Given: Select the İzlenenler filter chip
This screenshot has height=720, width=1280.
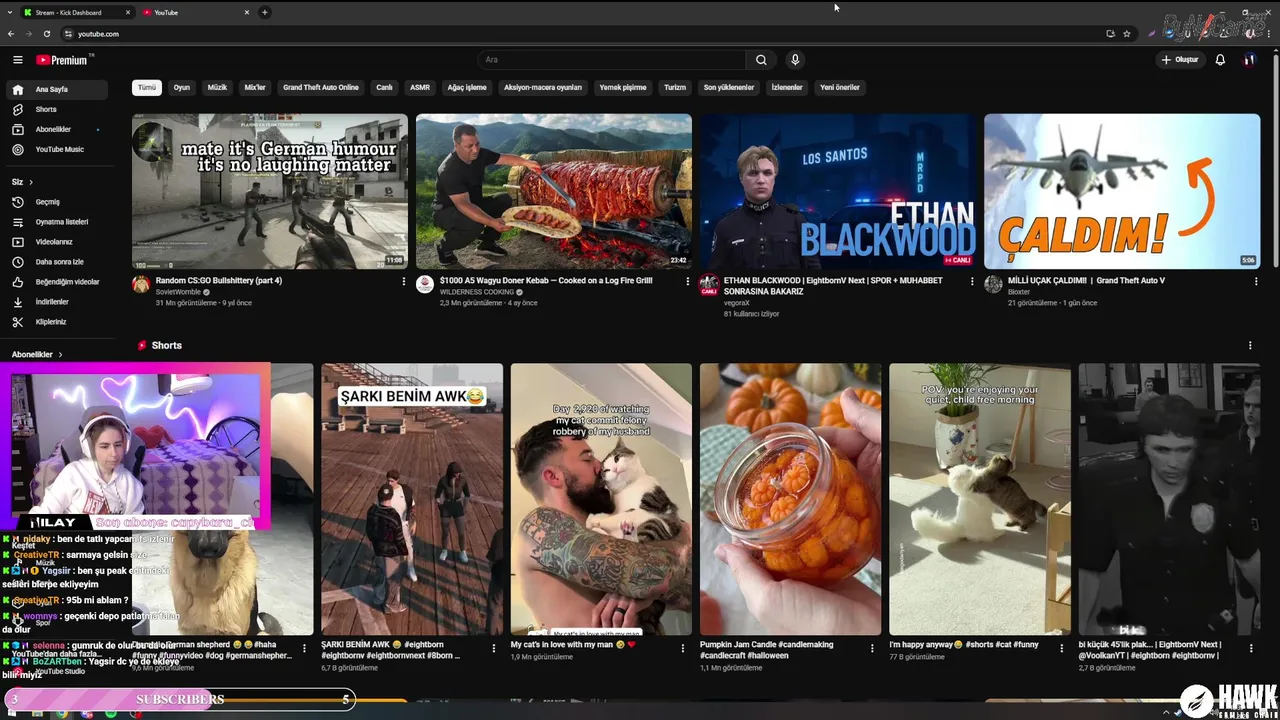Looking at the screenshot, I should point(787,87).
